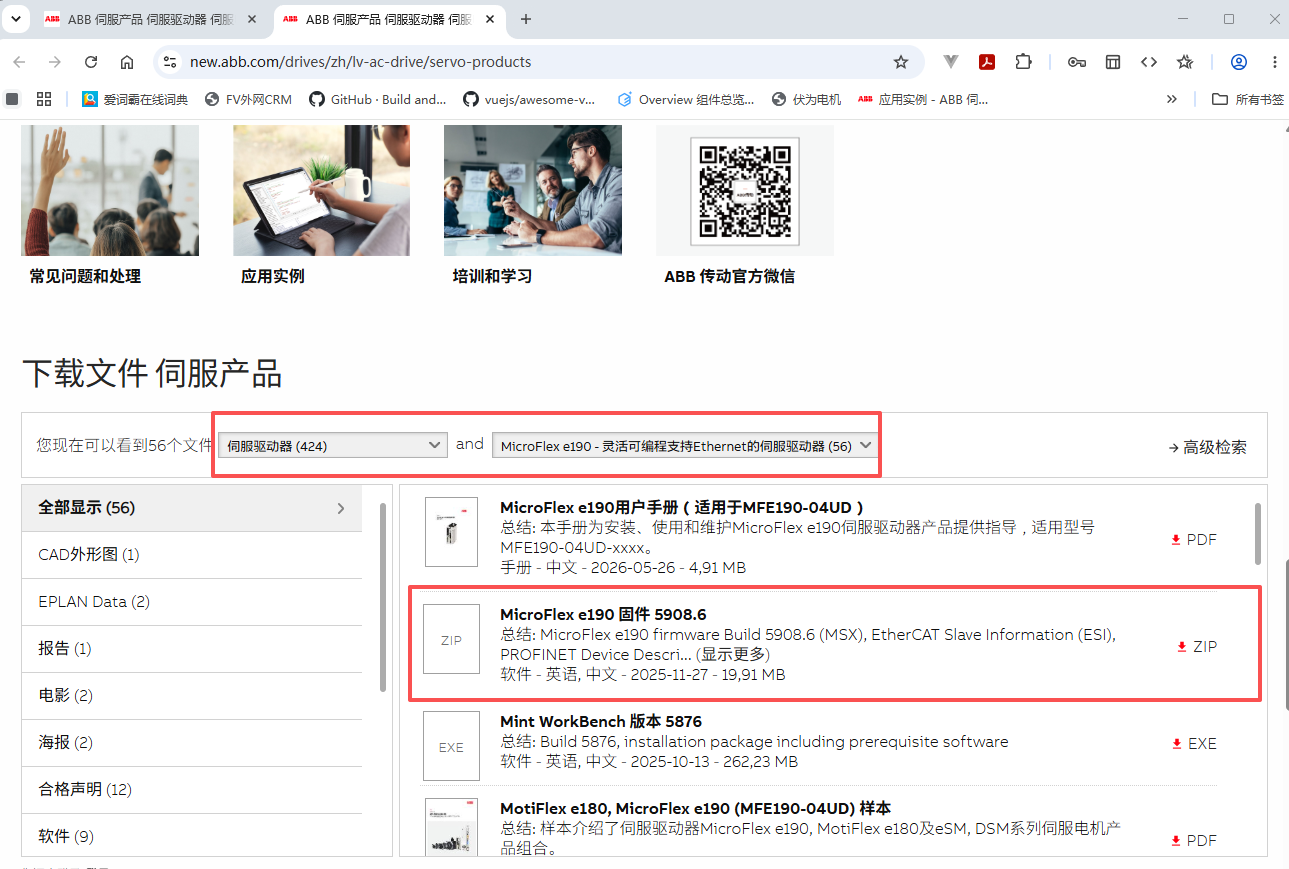Download the MotiFlex e180 样本 PDF
The image size is (1289, 869).
(1194, 841)
